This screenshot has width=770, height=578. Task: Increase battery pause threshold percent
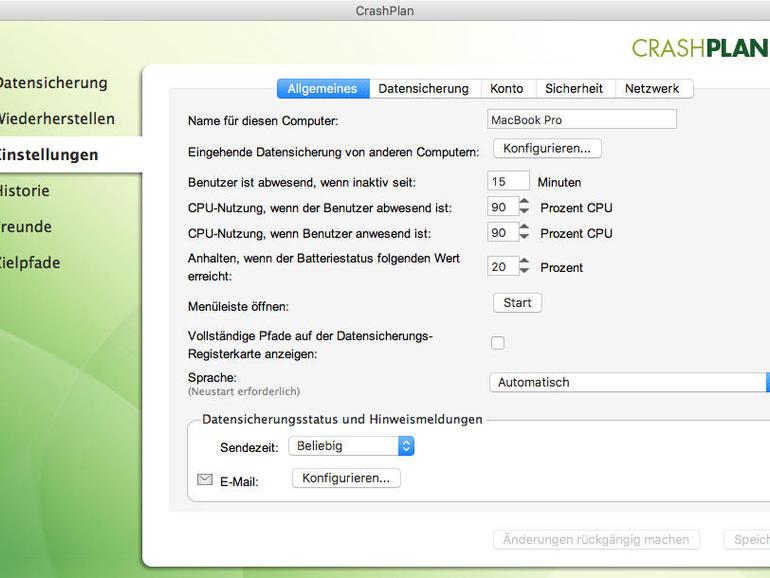tap(524, 261)
